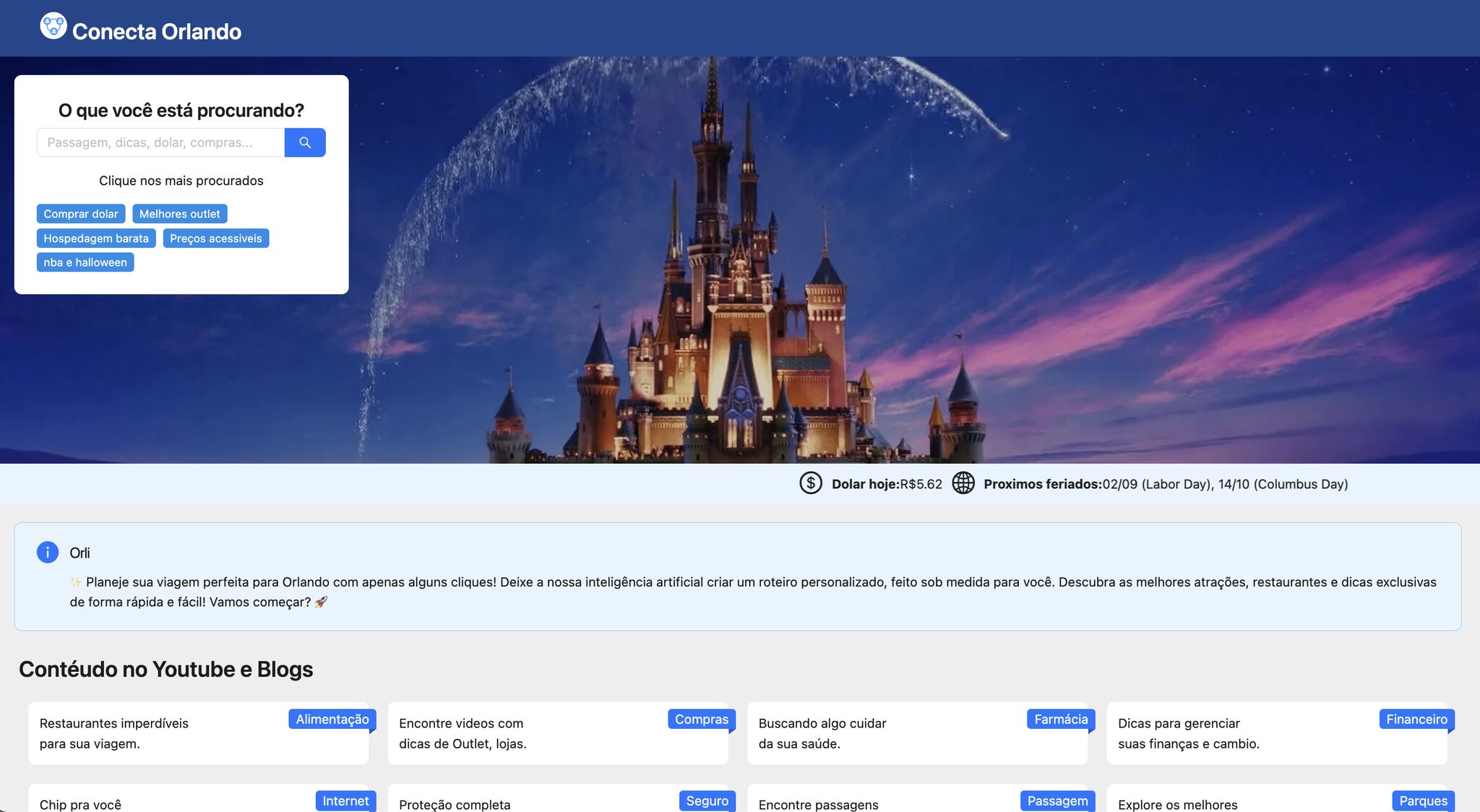Click the 'Internet' category badge
1480x812 pixels.
coord(345,801)
